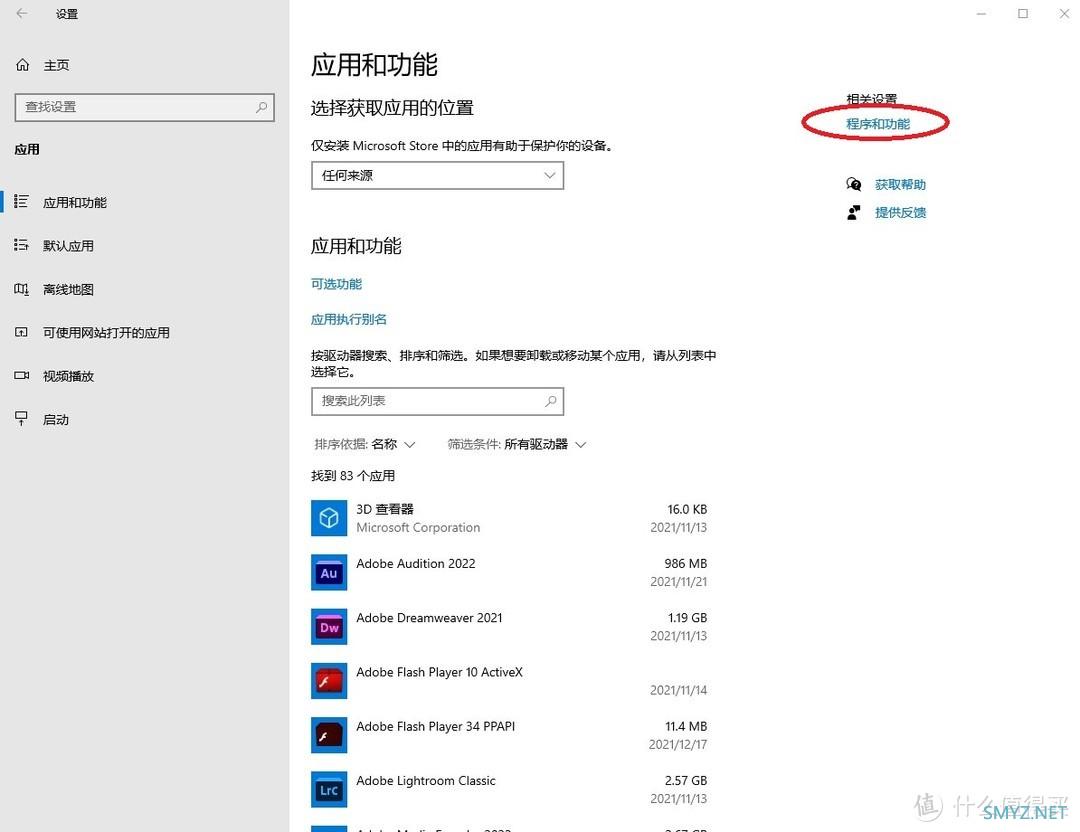This screenshot has width=1080, height=832.
Task: Select the Adobe Lightroom Classic entry name
Action: click(426, 780)
